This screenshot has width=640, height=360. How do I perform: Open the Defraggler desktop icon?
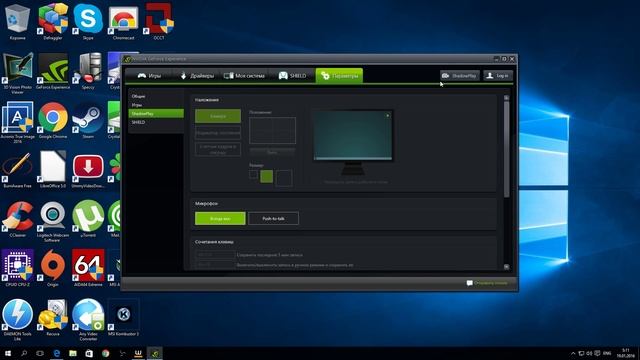point(53,21)
